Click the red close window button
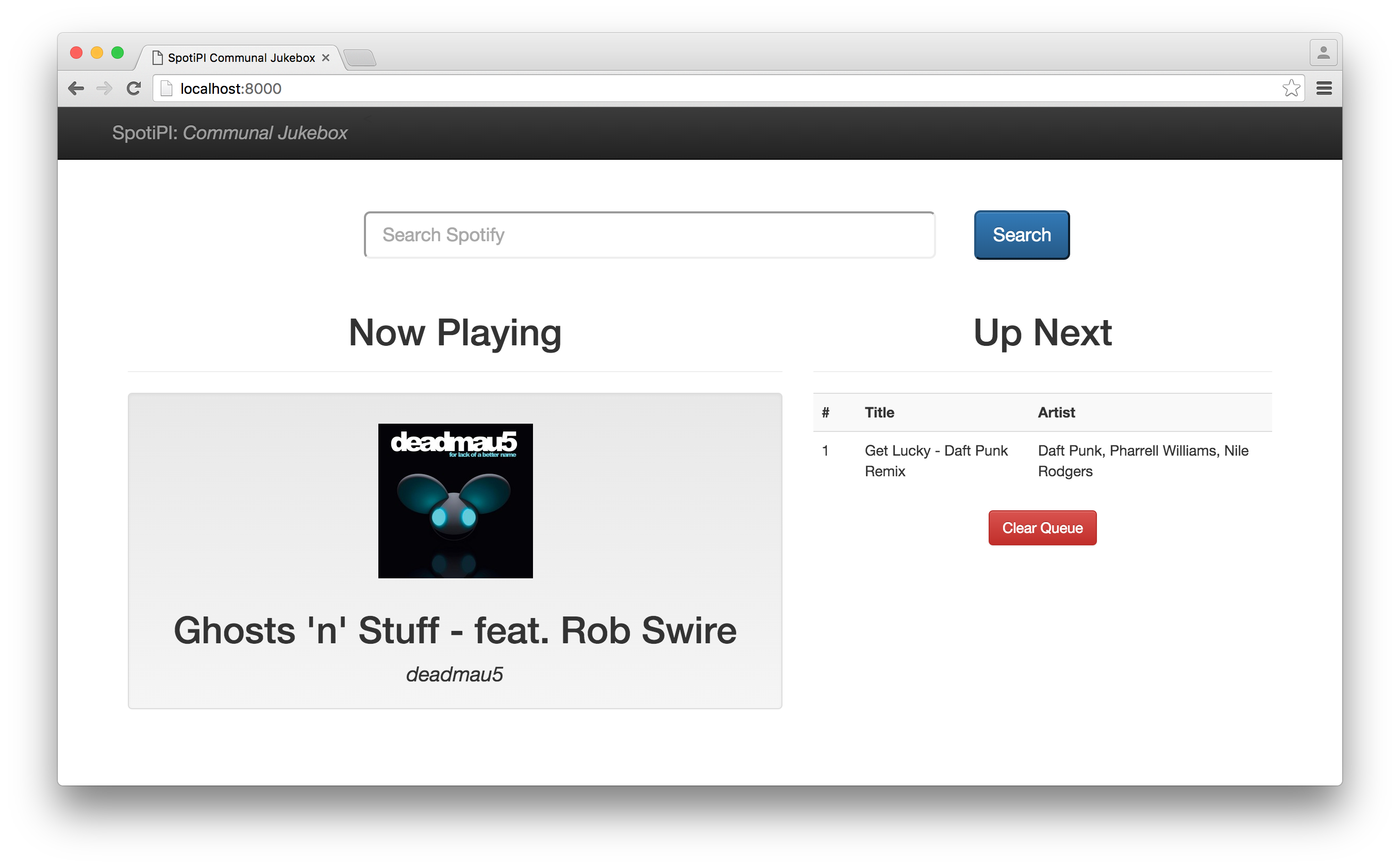Image resolution: width=1400 pixels, height=868 pixels. (x=76, y=53)
